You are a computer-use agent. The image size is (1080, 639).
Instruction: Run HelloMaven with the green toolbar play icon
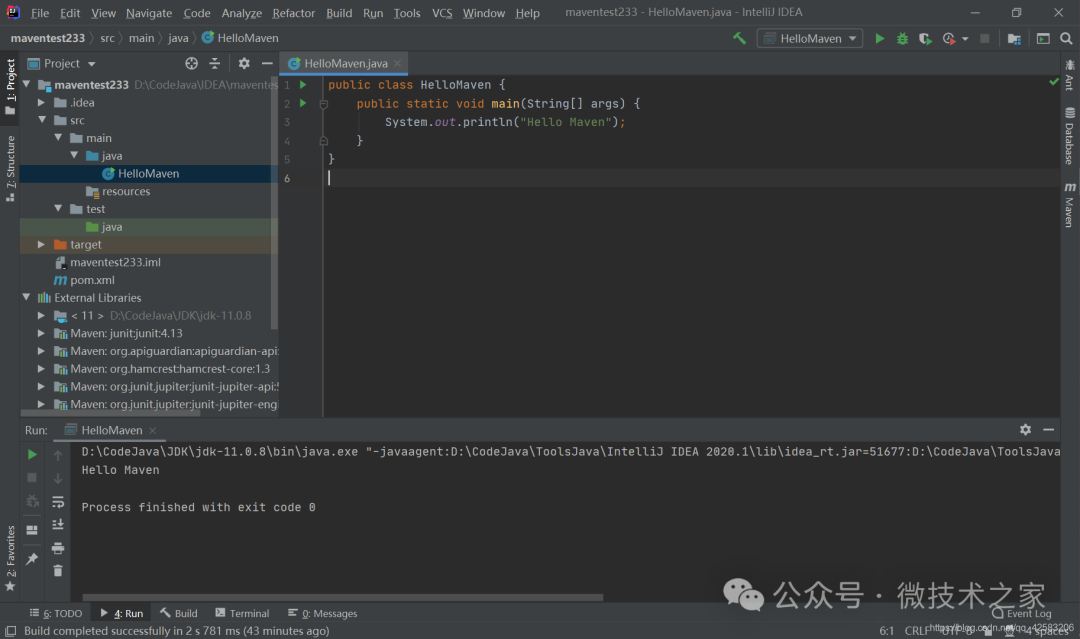[x=880, y=39]
